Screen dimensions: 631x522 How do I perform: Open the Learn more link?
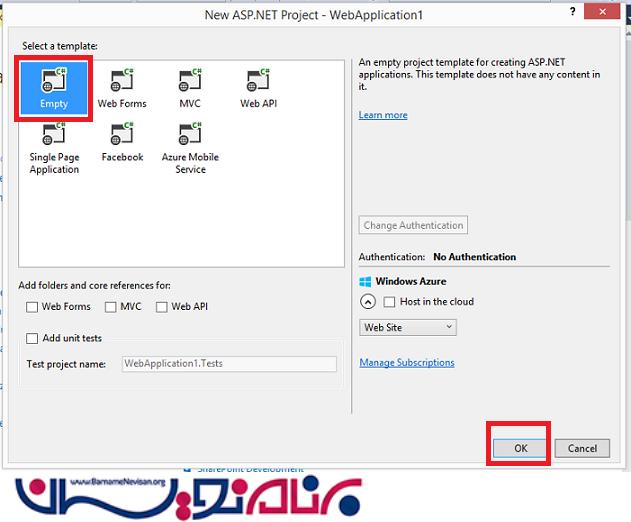pyautogui.click(x=383, y=115)
